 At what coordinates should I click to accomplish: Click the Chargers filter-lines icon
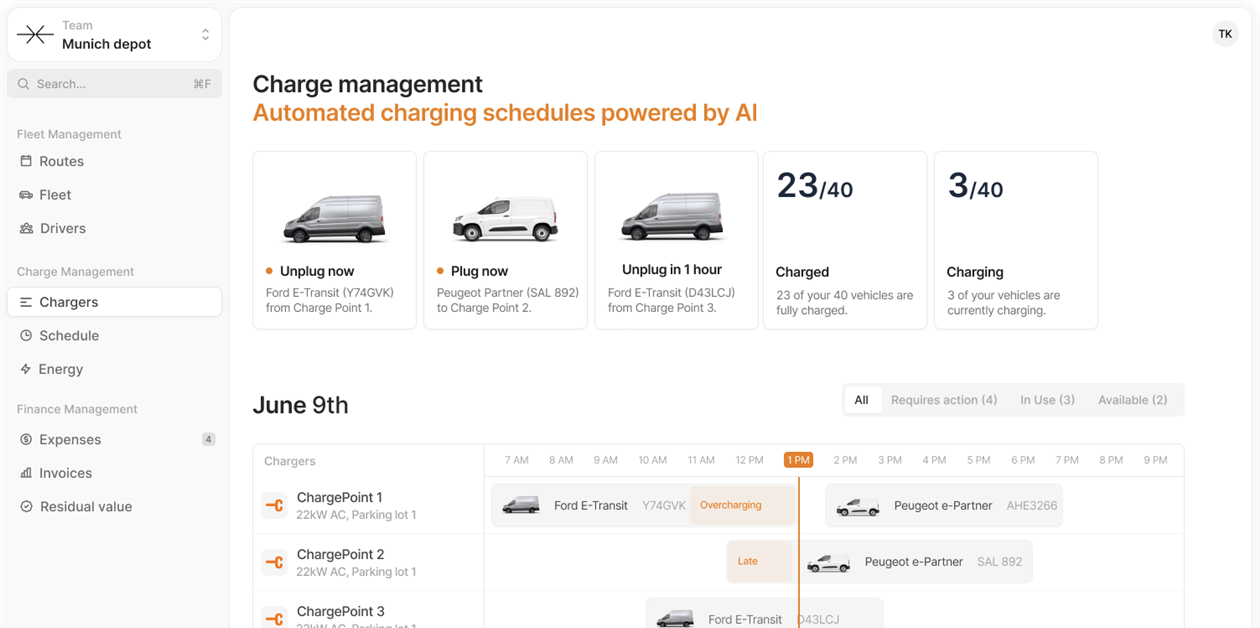click(x=24, y=302)
